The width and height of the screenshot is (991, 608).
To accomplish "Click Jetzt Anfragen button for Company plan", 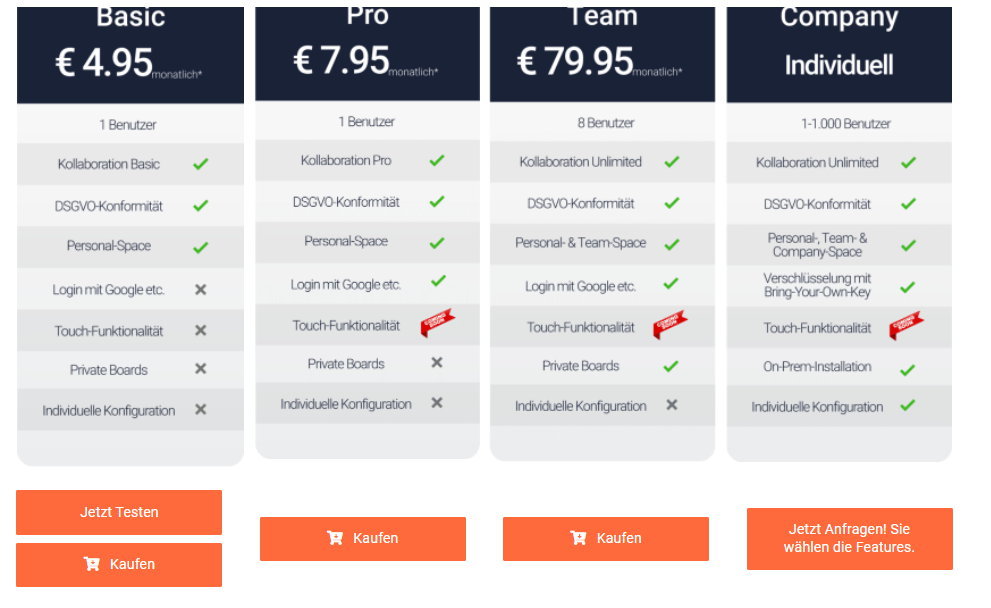I will click(849, 538).
